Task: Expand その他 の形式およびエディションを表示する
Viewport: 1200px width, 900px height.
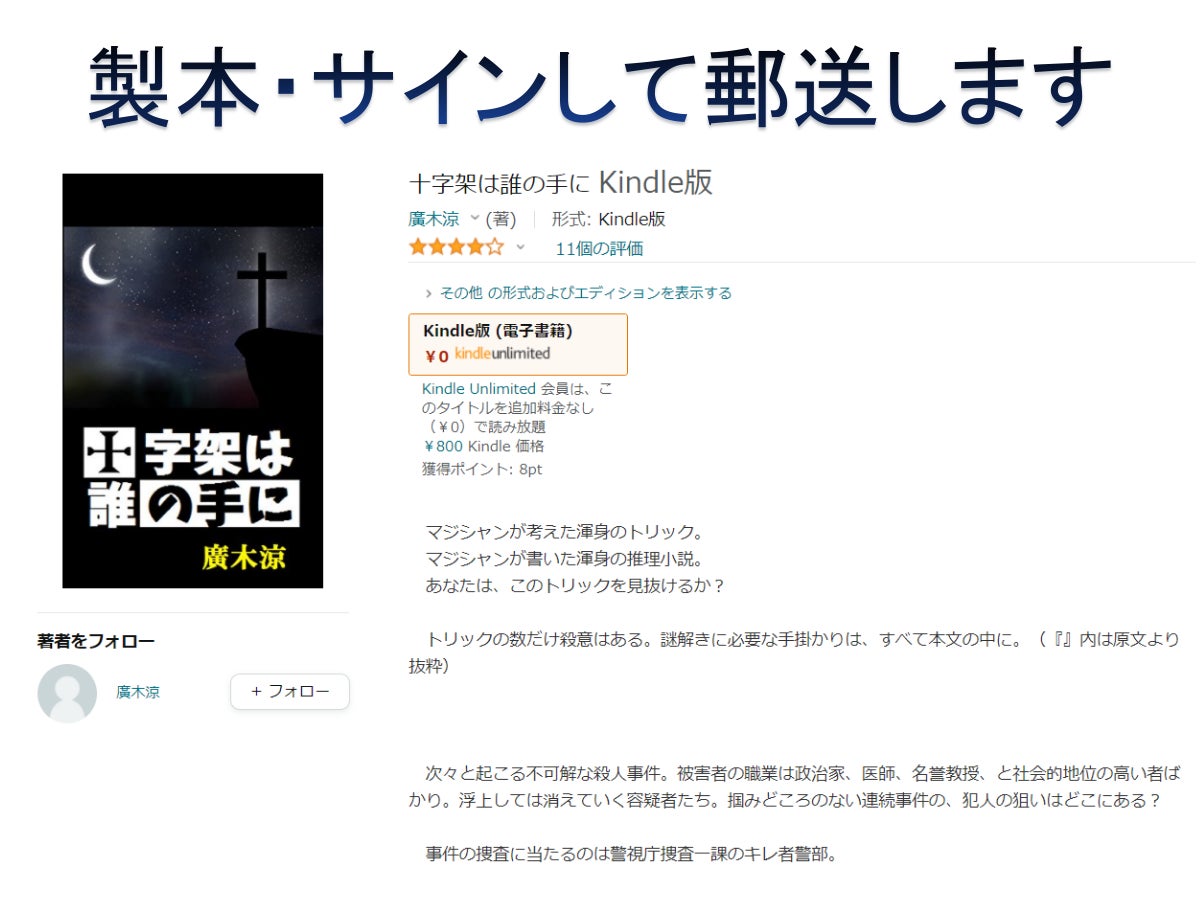Action: (578, 293)
